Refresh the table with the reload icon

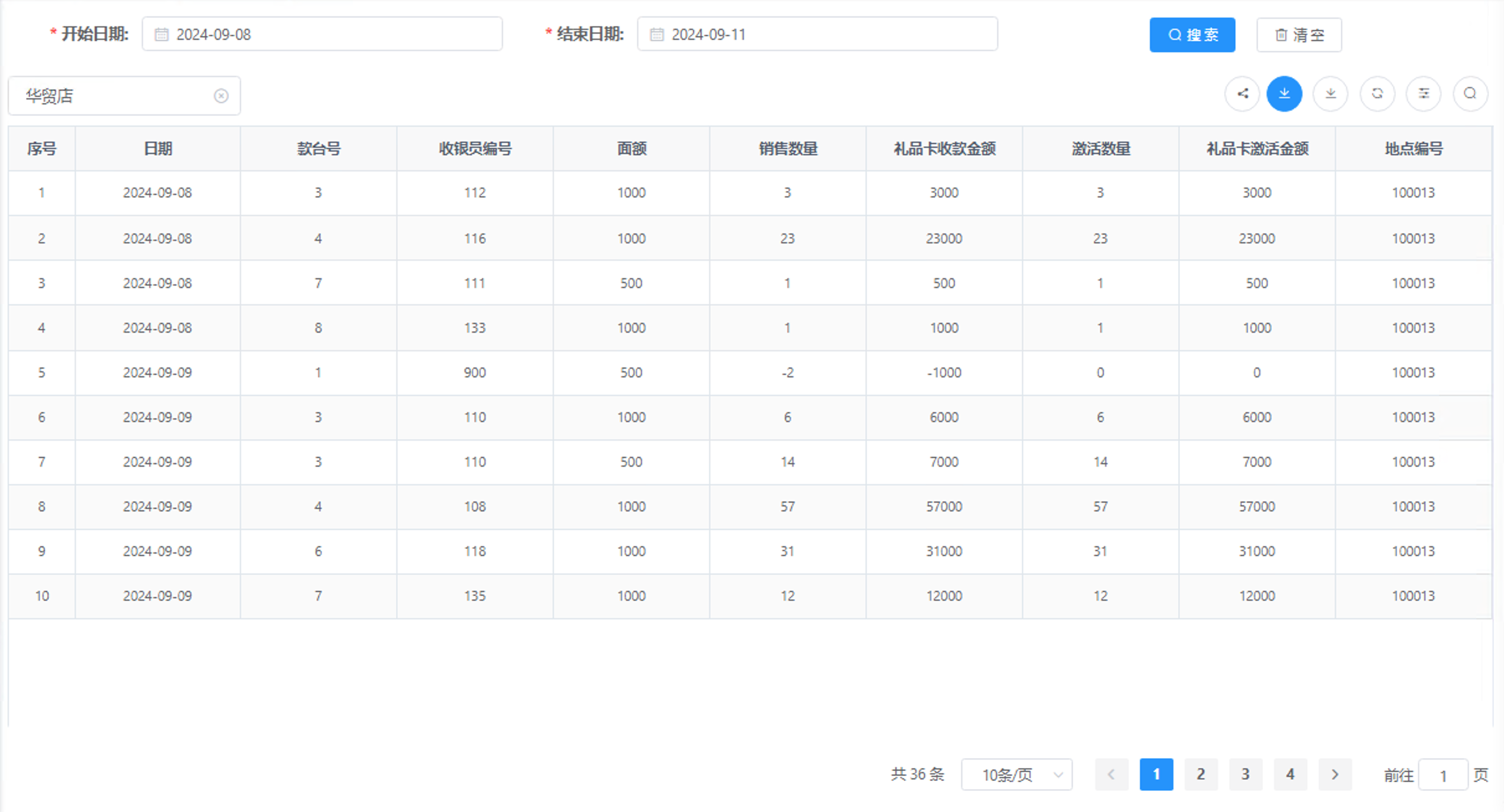coord(1377,94)
